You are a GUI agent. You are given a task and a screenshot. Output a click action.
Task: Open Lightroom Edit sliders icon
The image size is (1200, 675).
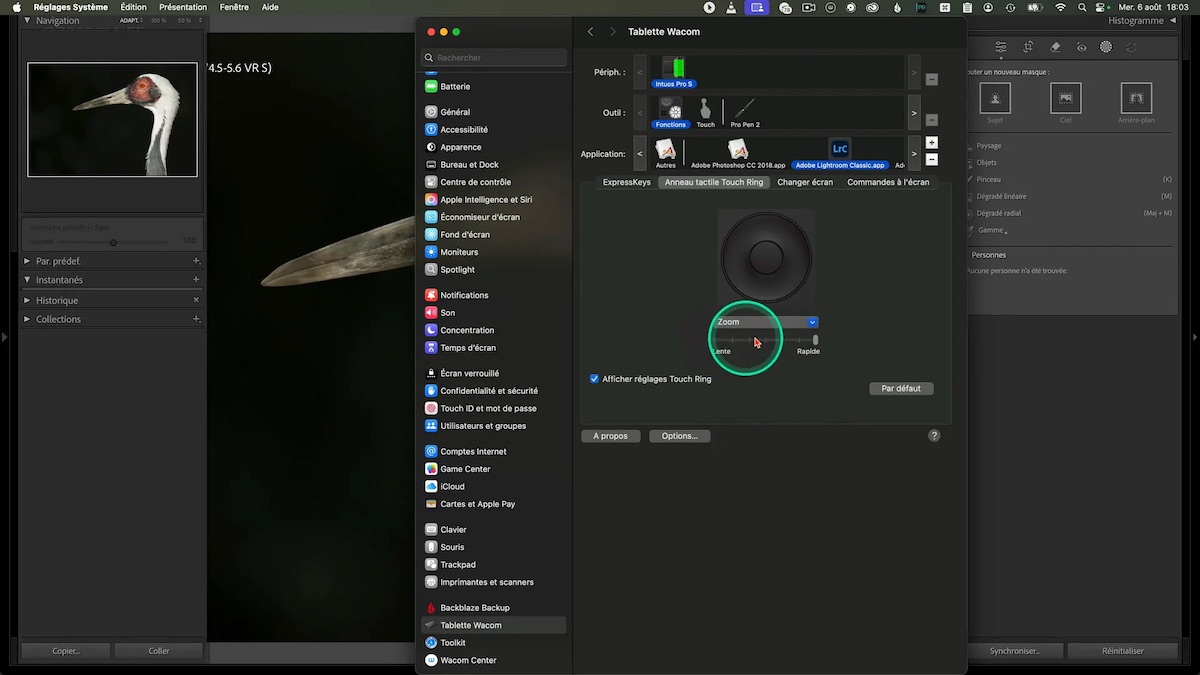pyautogui.click(x=1000, y=47)
